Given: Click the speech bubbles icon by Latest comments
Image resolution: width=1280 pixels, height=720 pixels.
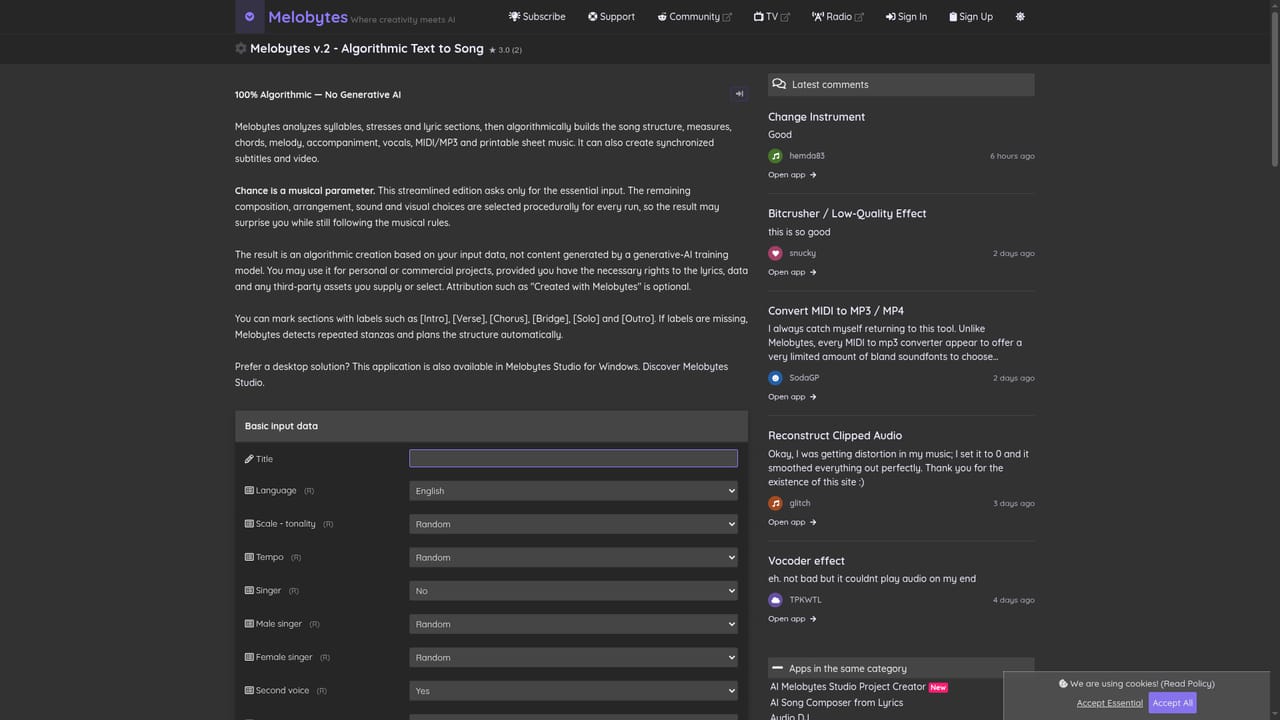Looking at the screenshot, I should click(x=779, y=84).
